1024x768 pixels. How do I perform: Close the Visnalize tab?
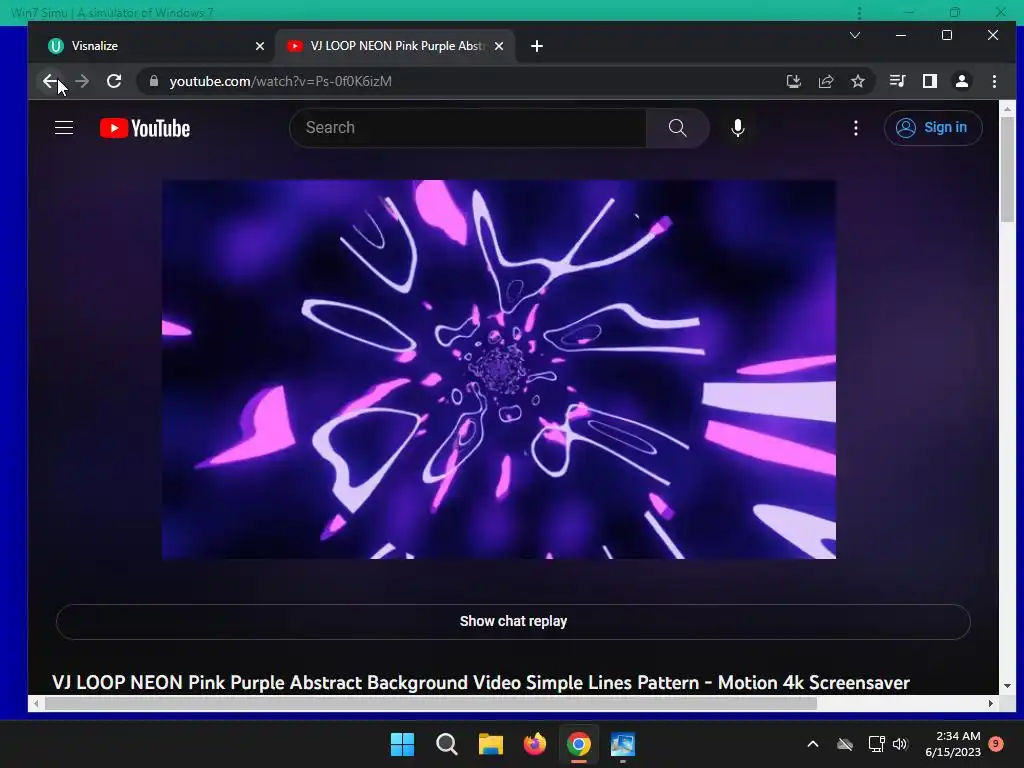[x=260, y=46]
